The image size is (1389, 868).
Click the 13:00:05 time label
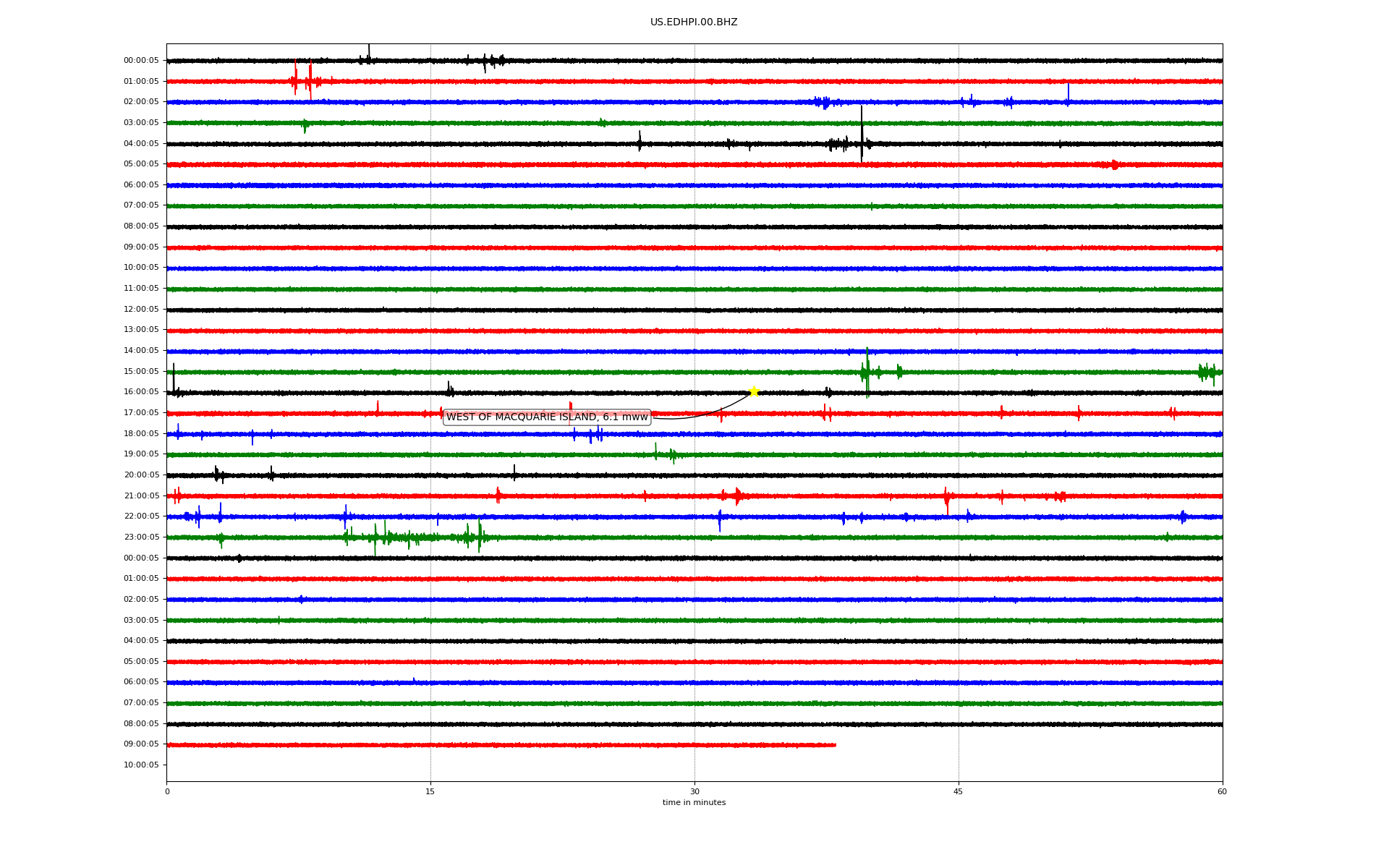(x=141, y=330)
